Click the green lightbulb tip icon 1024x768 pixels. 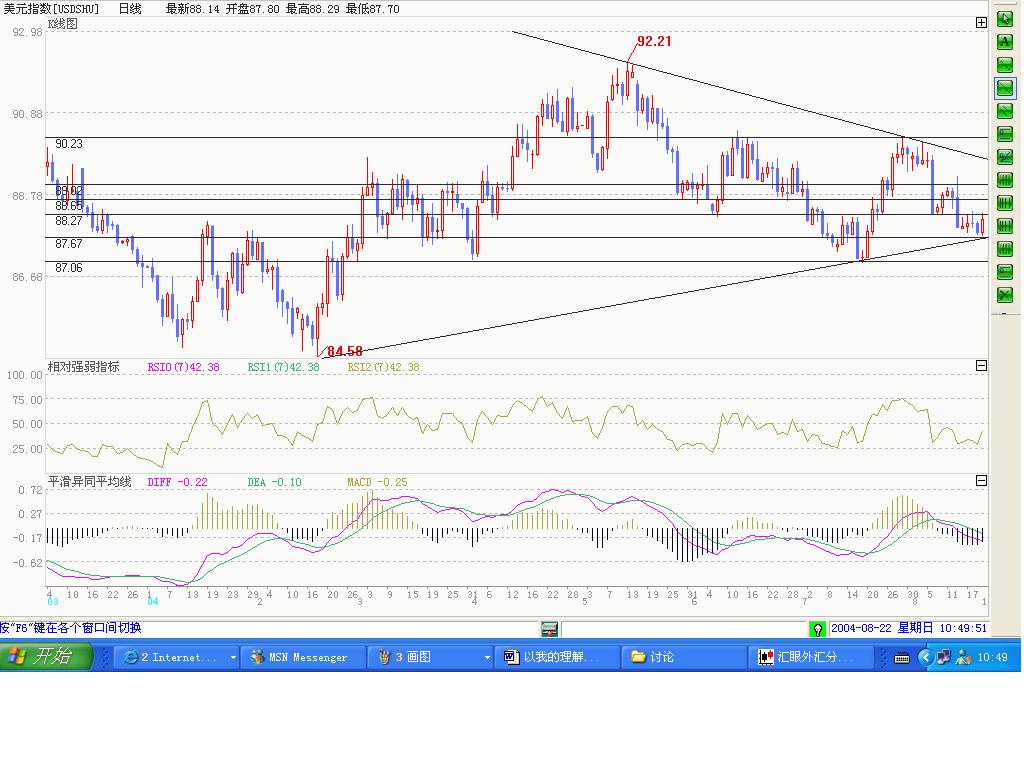click(817, 629)
